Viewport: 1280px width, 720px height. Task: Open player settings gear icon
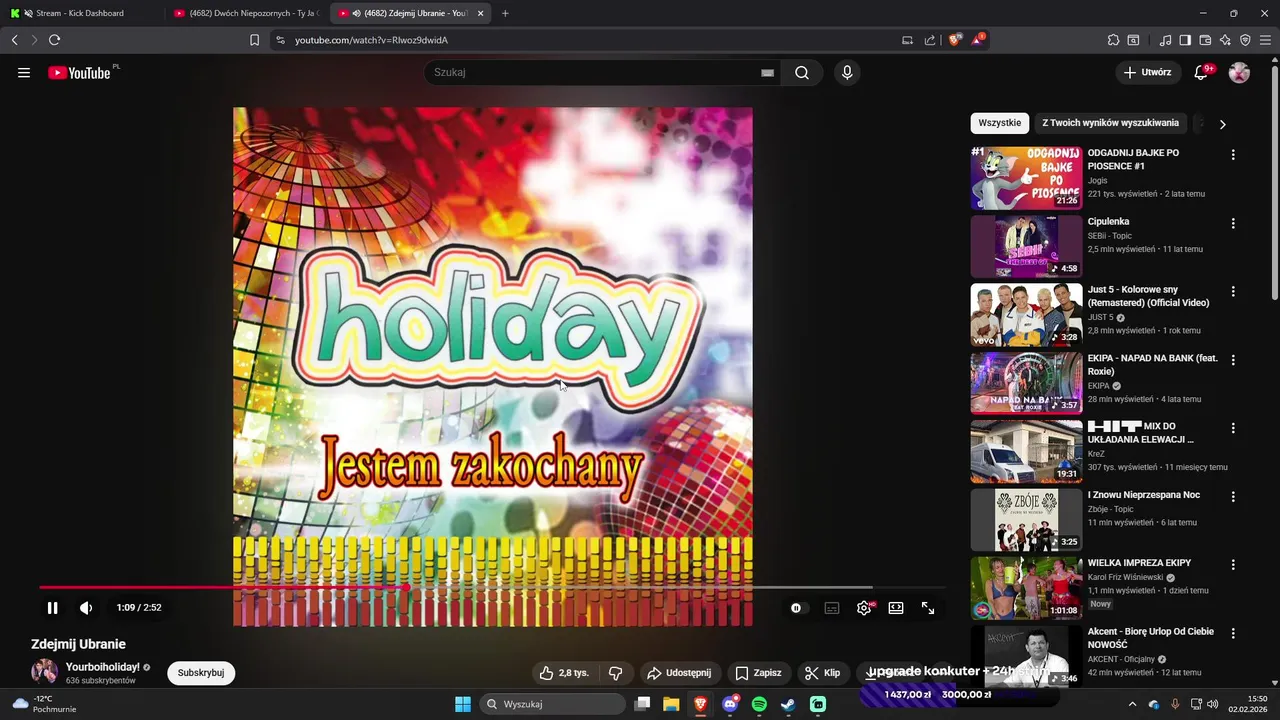click(x=864, y=608)
